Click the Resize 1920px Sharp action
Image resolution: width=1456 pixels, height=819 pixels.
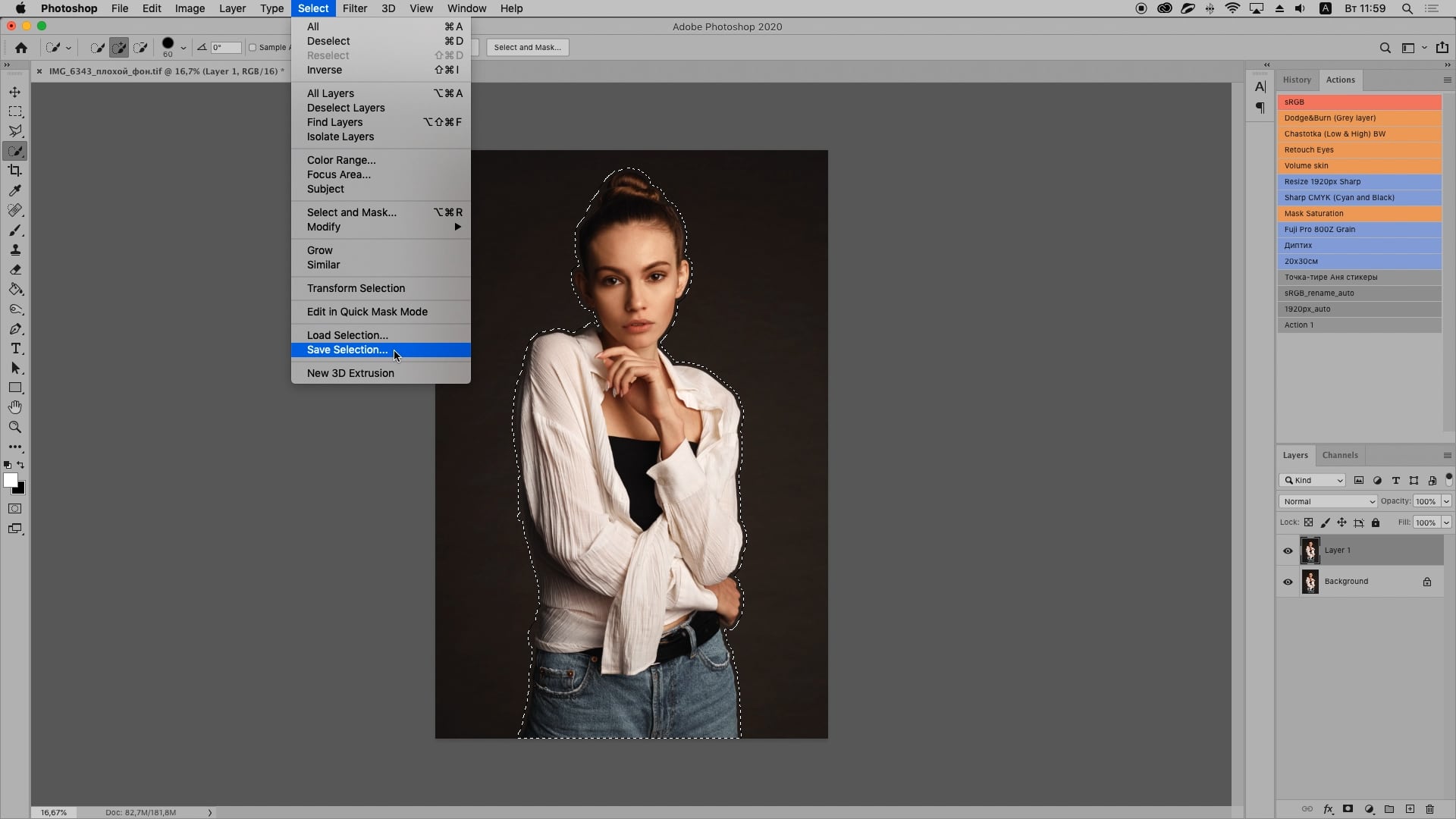(1322, 181)
